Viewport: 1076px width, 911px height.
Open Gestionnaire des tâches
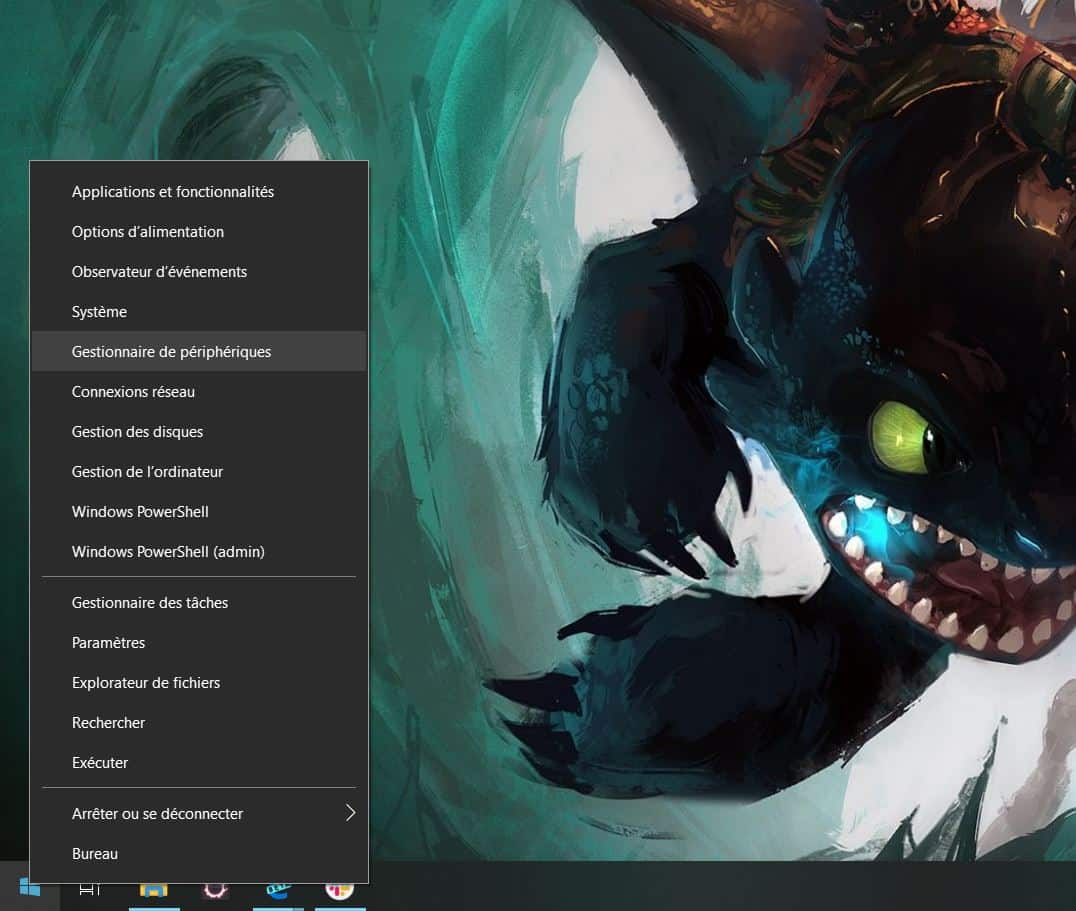click(x=150, y=603)
